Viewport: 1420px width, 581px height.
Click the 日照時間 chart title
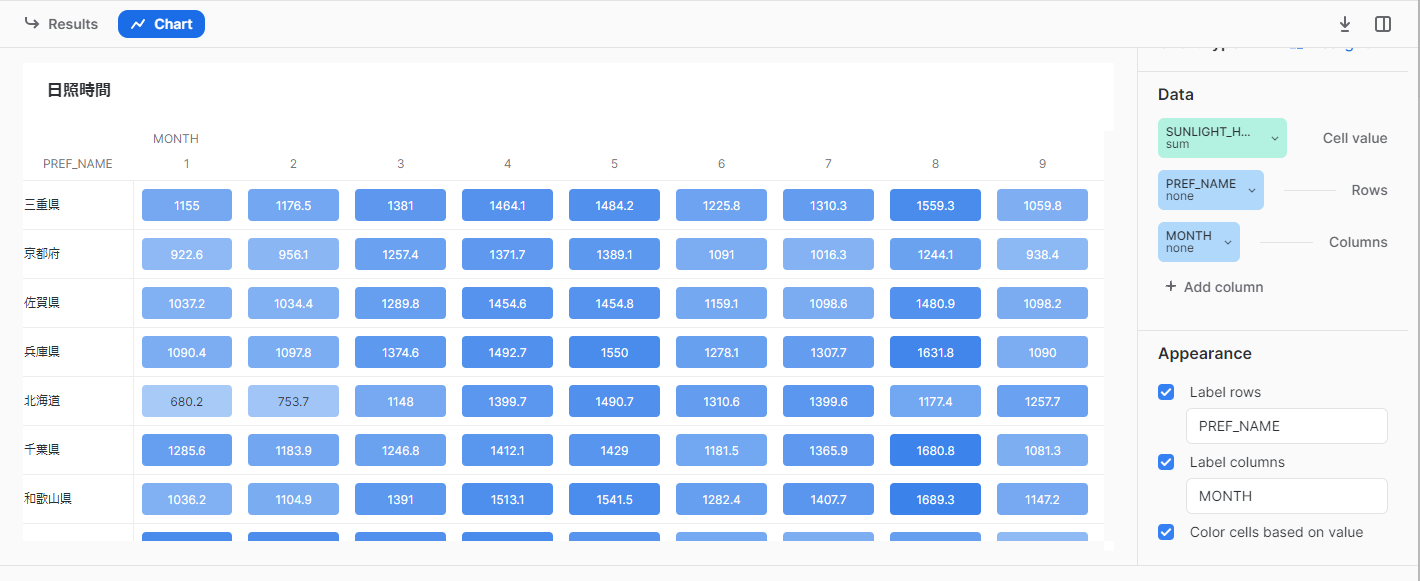[79, 90]
